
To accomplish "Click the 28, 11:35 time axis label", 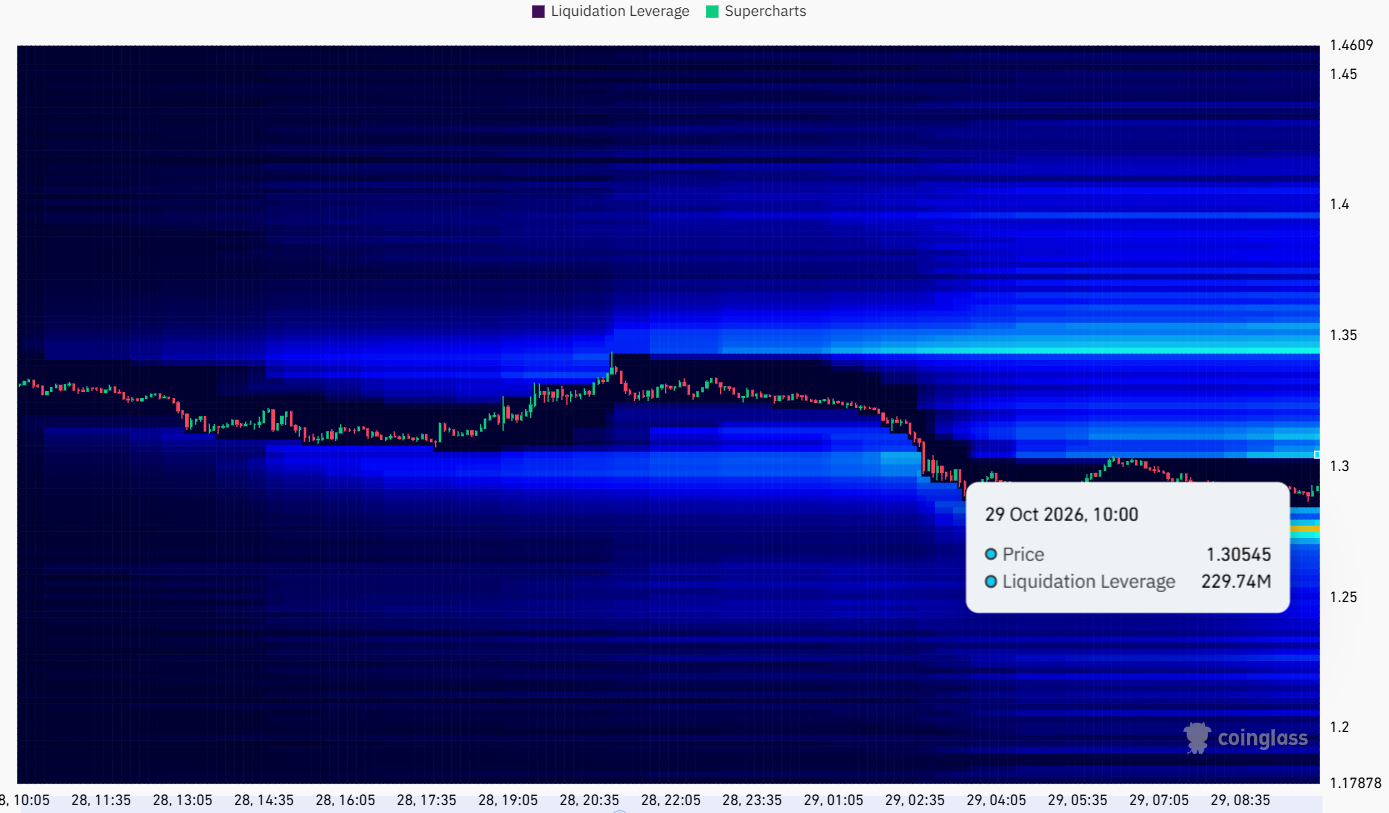I will (101, 800).
